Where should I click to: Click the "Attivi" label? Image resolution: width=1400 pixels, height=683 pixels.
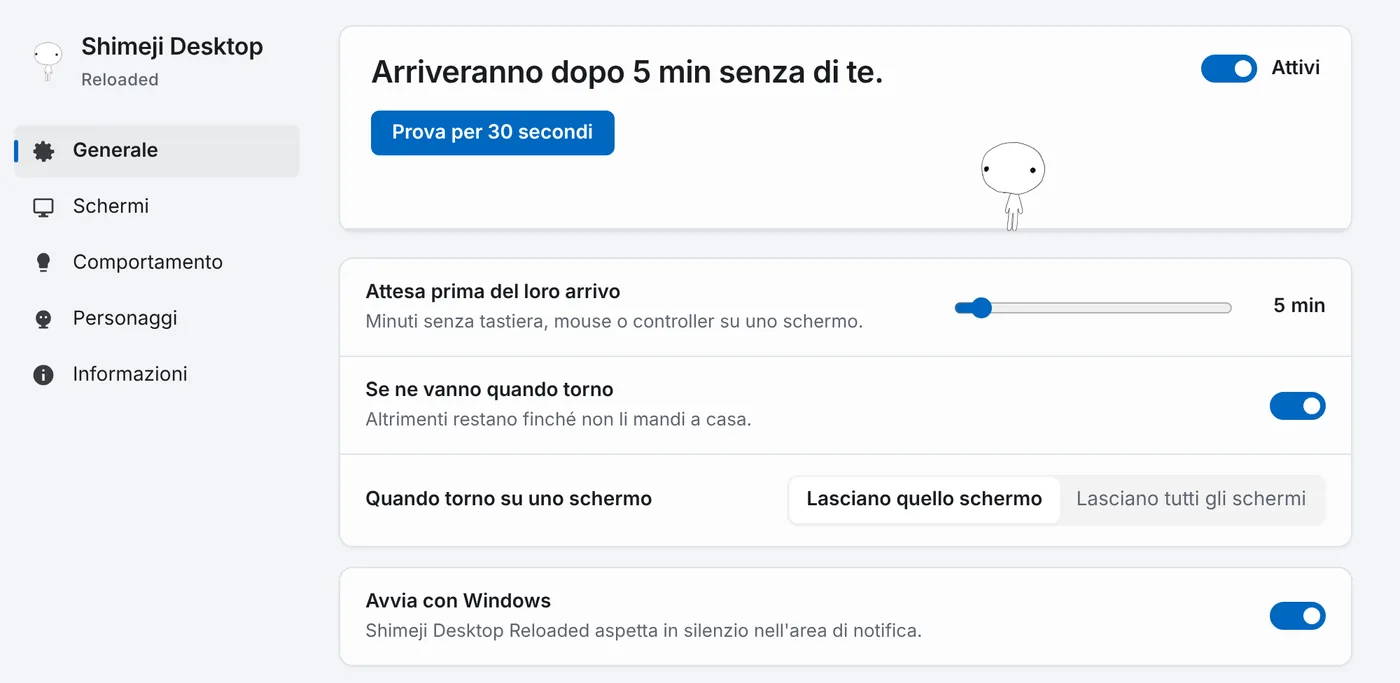1296,68
